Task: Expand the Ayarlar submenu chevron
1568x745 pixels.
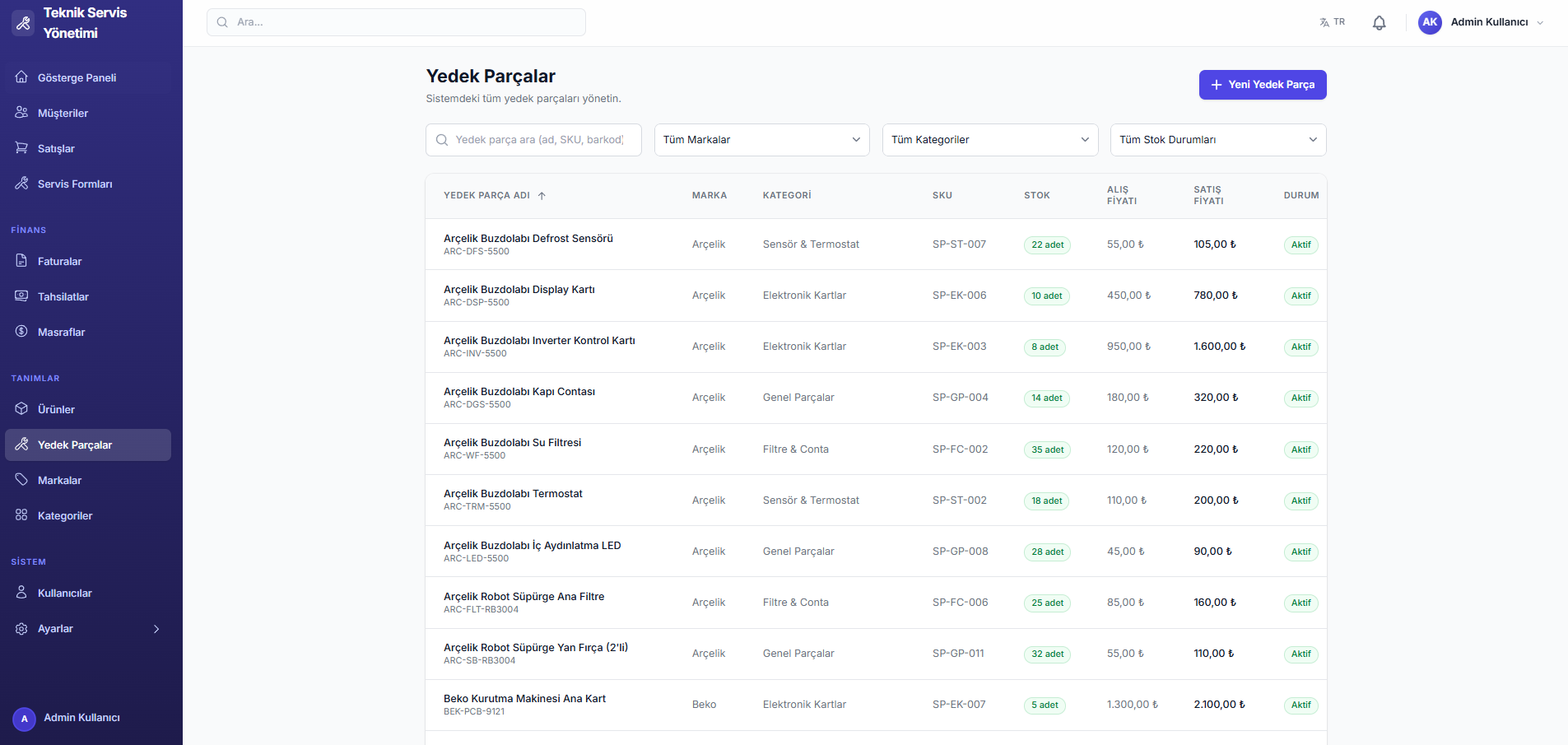Action: pyautogui.click(x=156, y=629)
